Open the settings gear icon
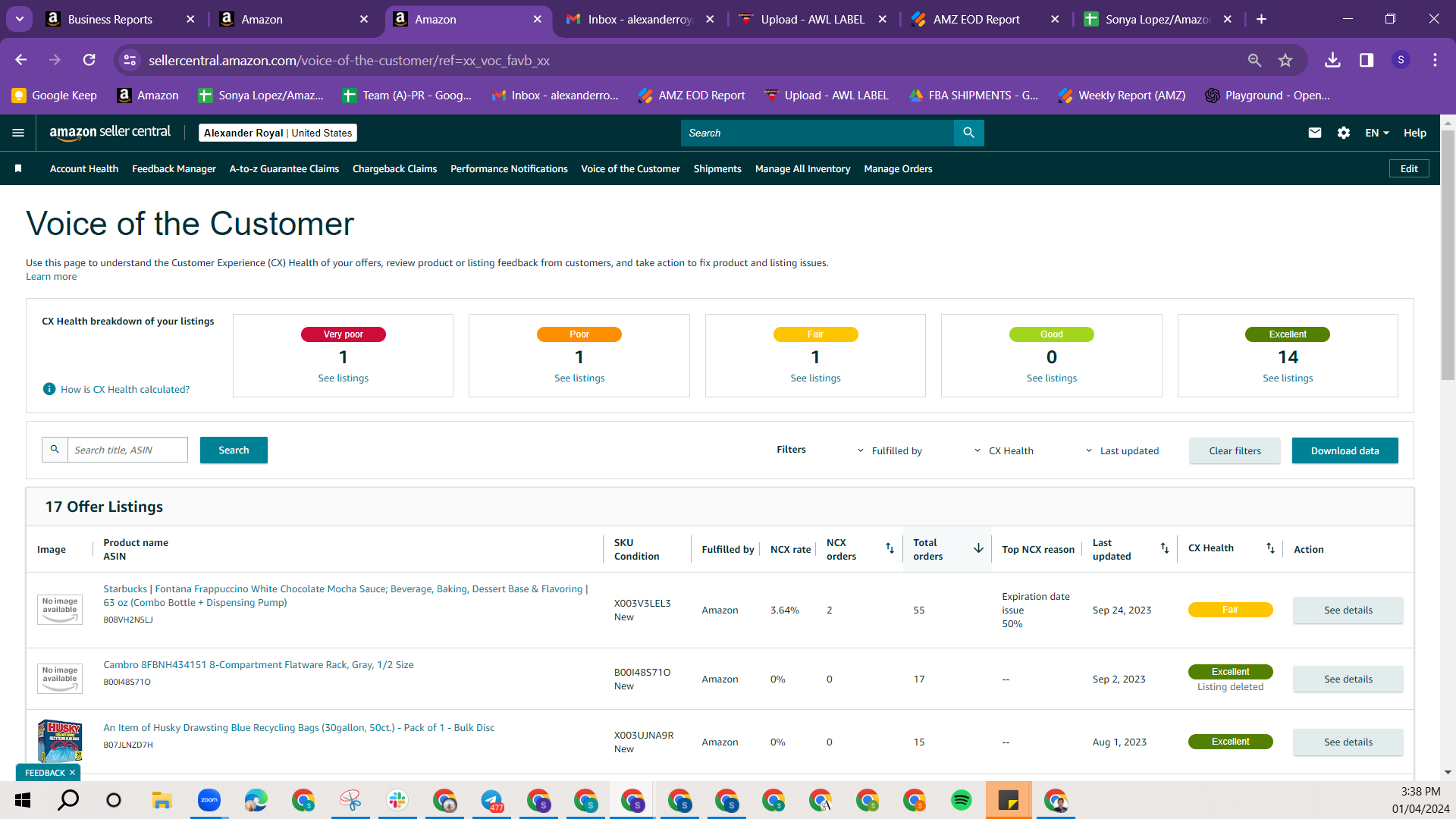The image size is (1456, 819). 1344,133
